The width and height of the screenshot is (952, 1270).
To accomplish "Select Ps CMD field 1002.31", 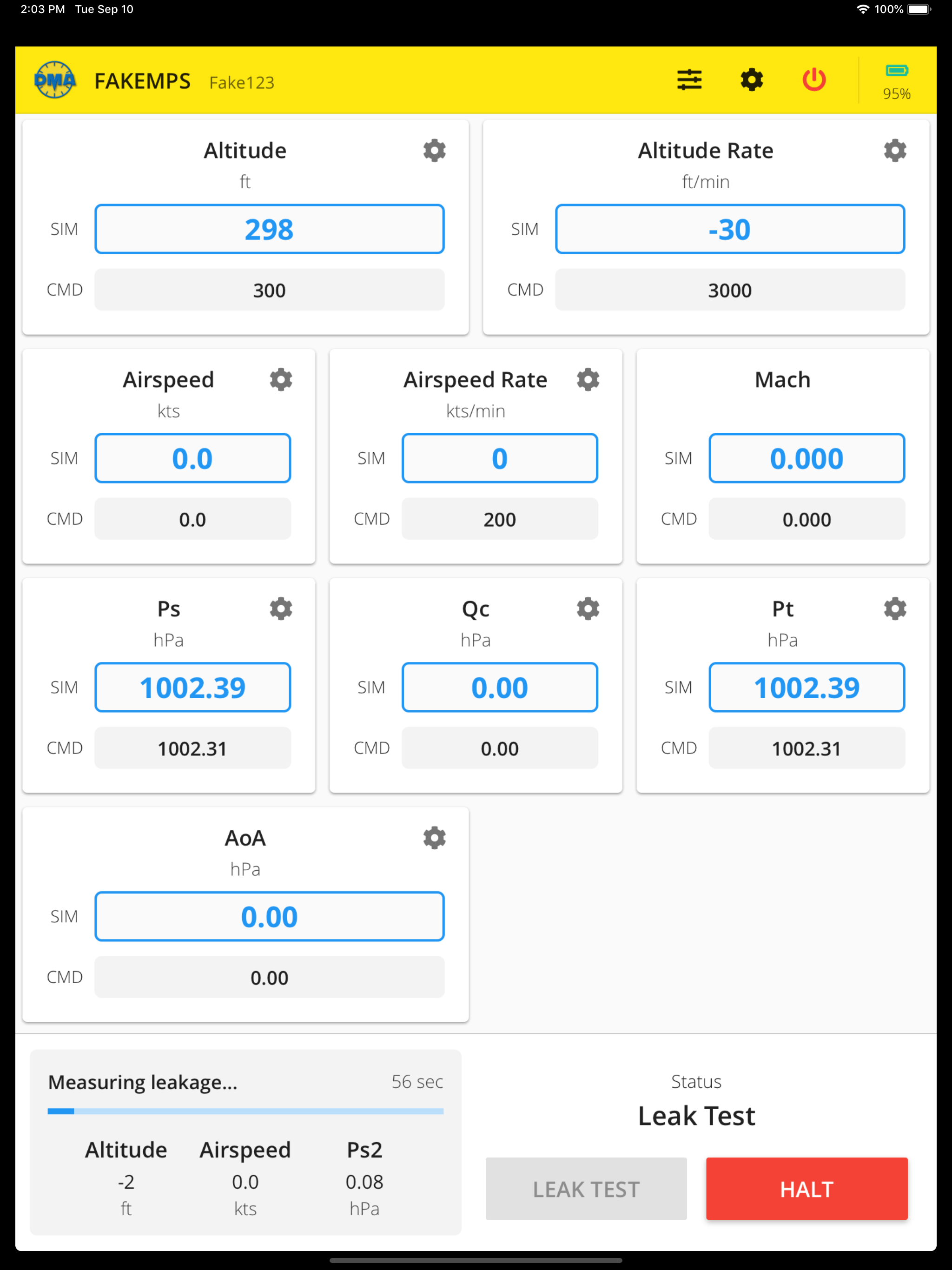I will click(192, 748).
